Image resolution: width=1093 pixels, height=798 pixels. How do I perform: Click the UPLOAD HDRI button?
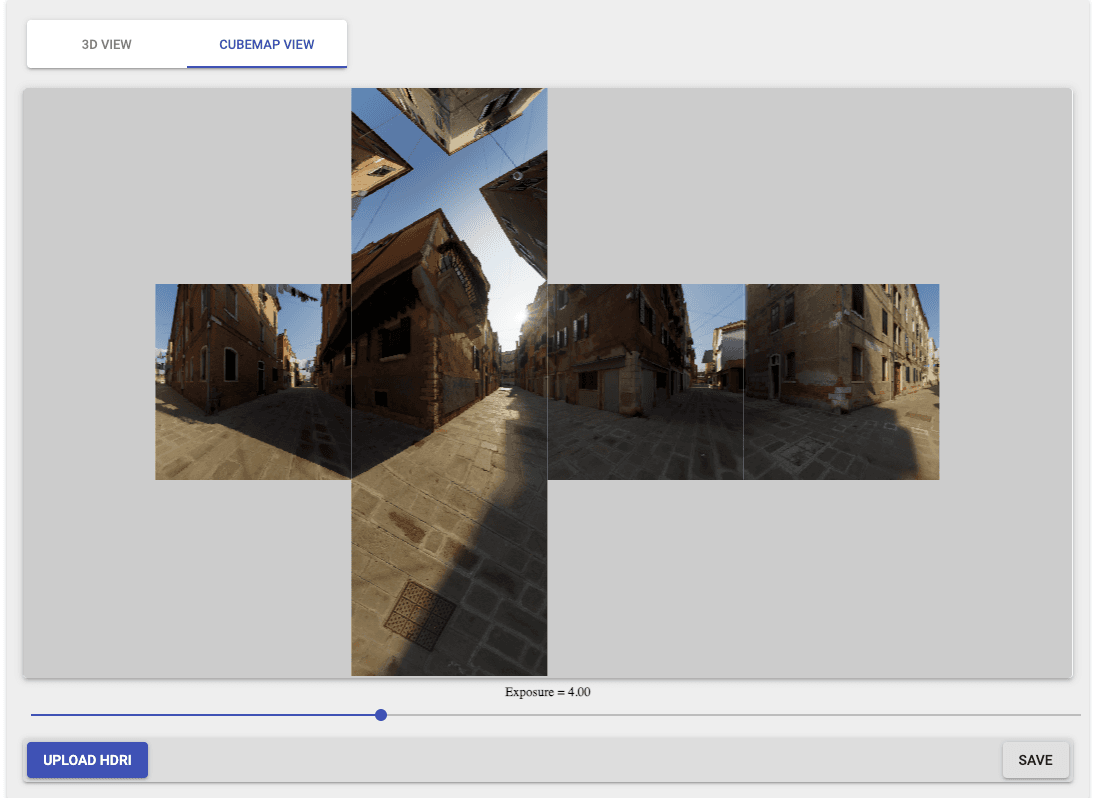click(87, 760)
